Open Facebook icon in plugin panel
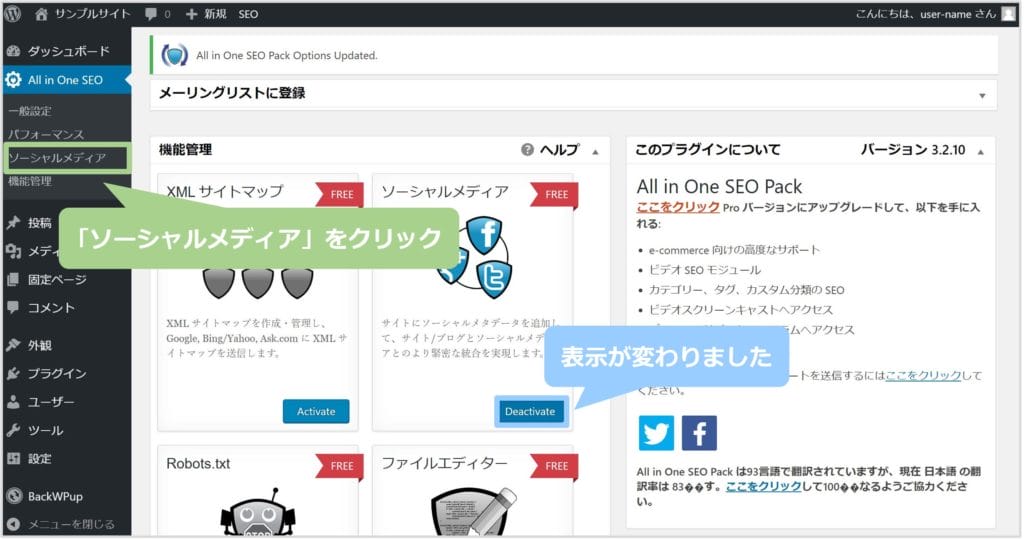This screenshot has height=540, width=1024. tap(699, 433)
